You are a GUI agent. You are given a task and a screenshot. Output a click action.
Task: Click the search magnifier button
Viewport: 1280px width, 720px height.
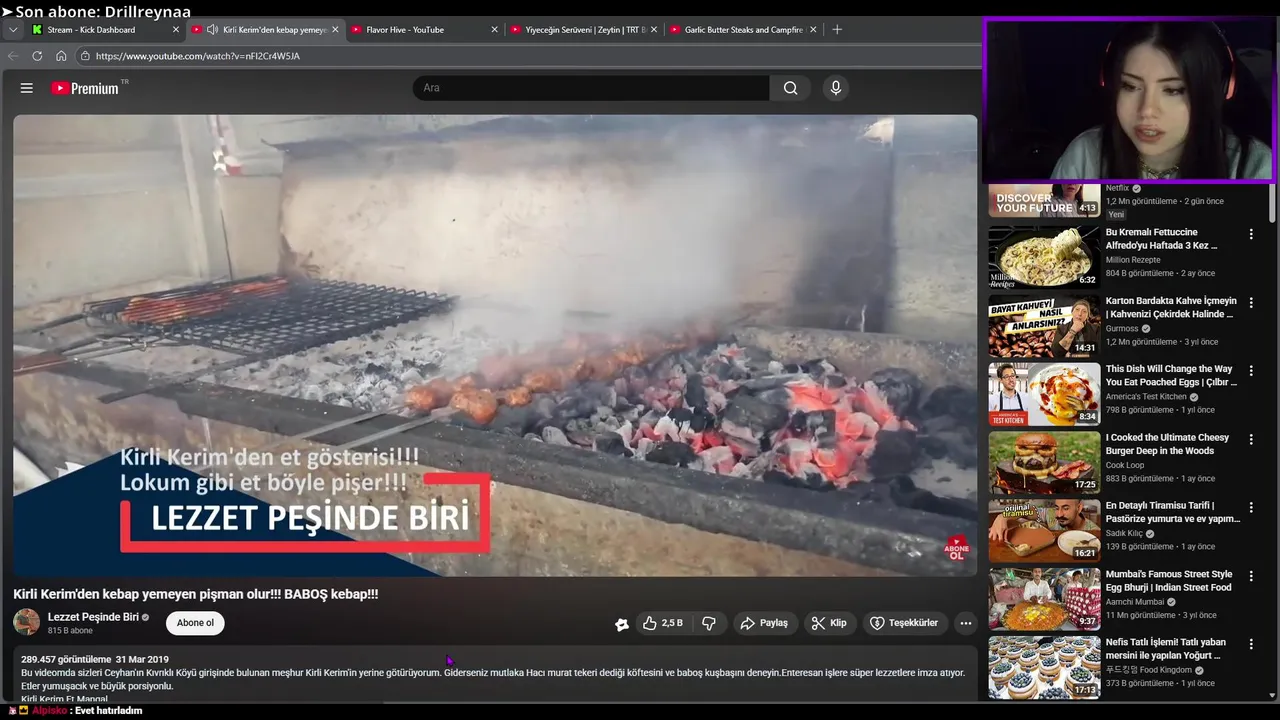pyautogui.click(x=790, y=88)
